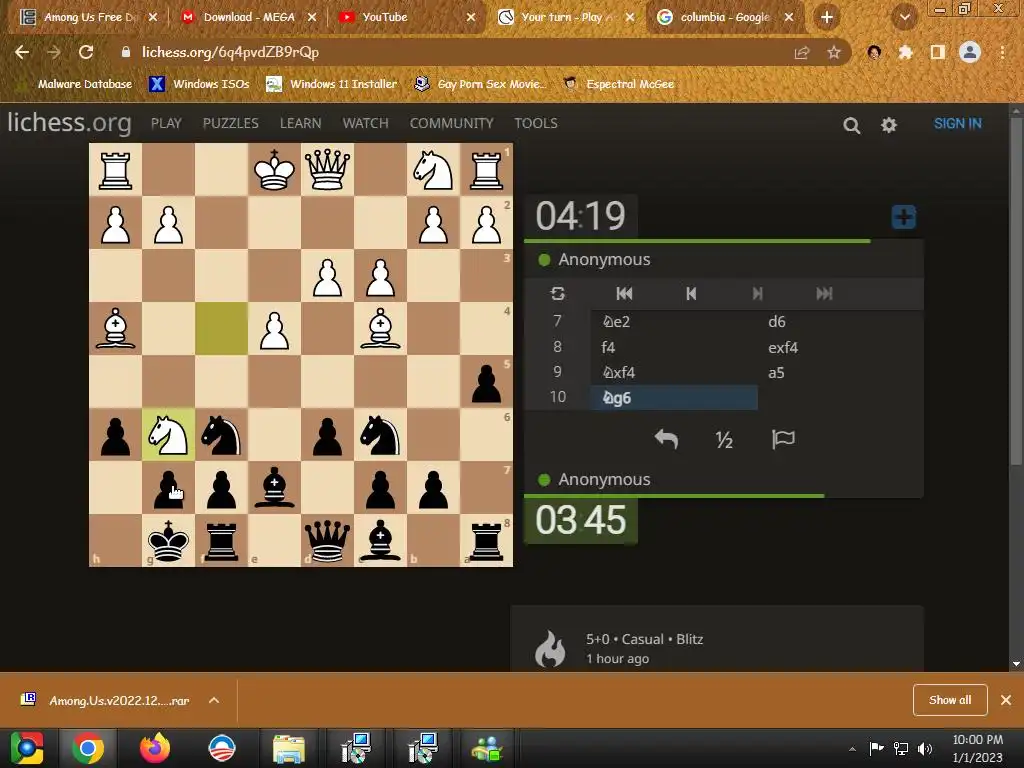The width and height of the screenshot is (1024, 768).
Task: Open lichess search magnifier
Action: click(x=851, y=125)
